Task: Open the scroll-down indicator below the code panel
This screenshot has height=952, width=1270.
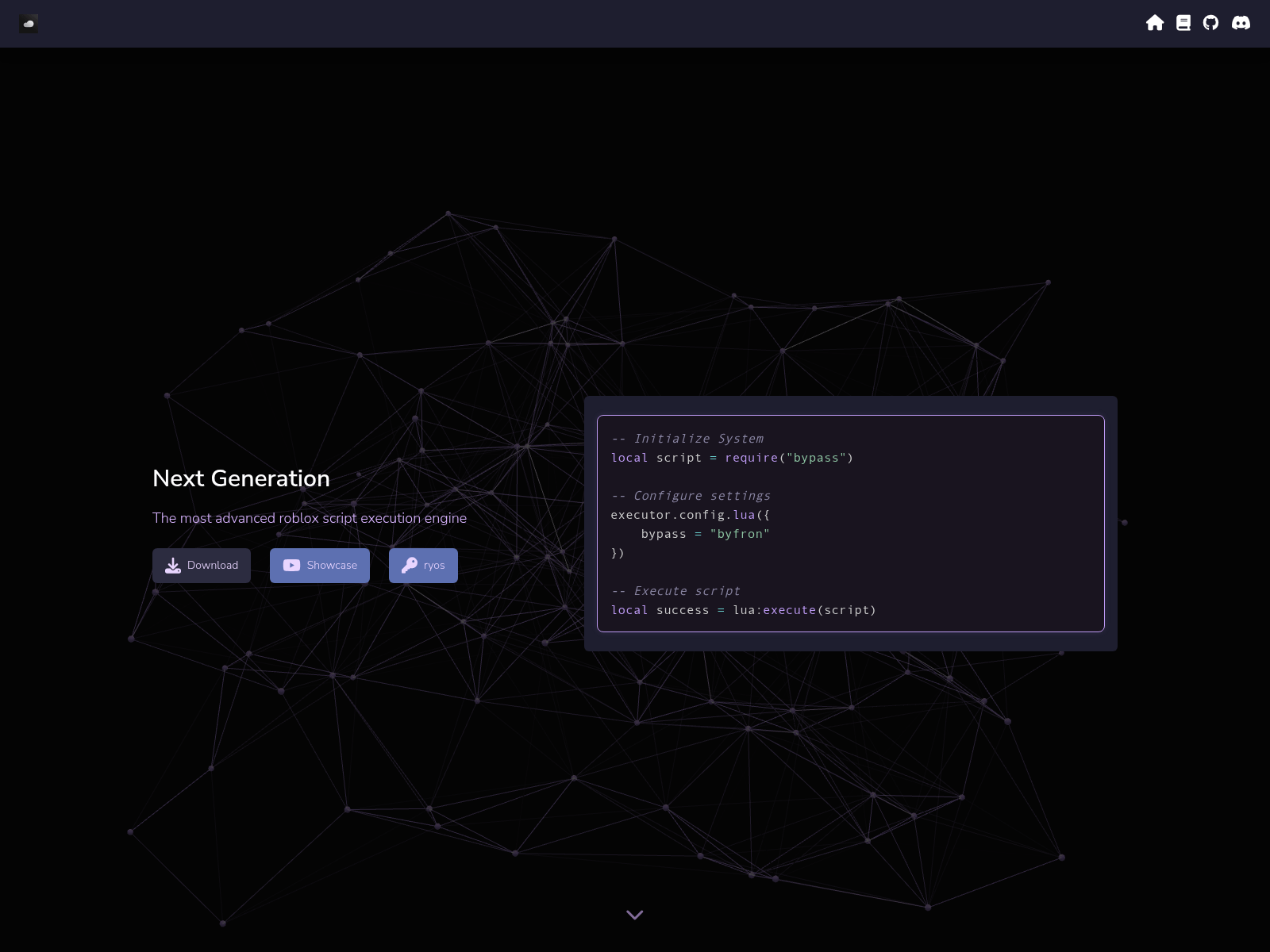Action: tap(634, 914)
